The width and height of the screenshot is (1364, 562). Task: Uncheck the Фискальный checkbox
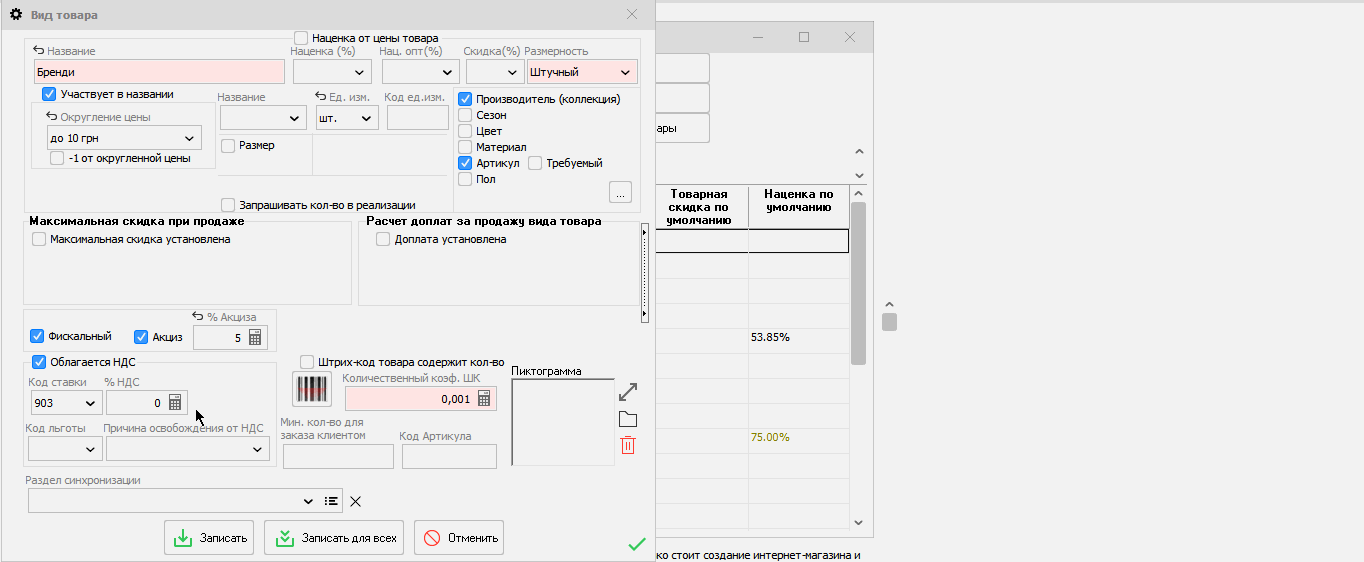click(38, 336)
